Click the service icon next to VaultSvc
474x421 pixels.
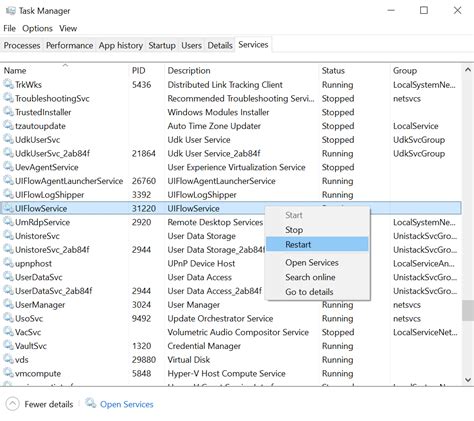[8, 345]
